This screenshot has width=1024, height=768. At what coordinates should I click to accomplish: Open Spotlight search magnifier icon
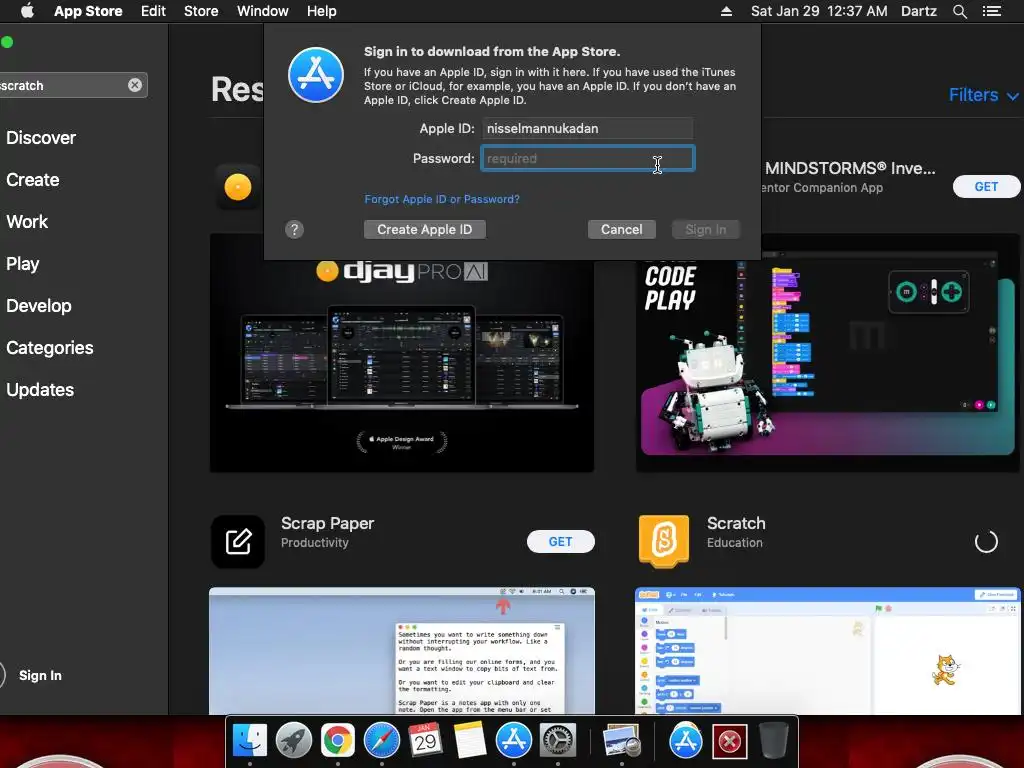pyautogui.click(x=960, y=11)
